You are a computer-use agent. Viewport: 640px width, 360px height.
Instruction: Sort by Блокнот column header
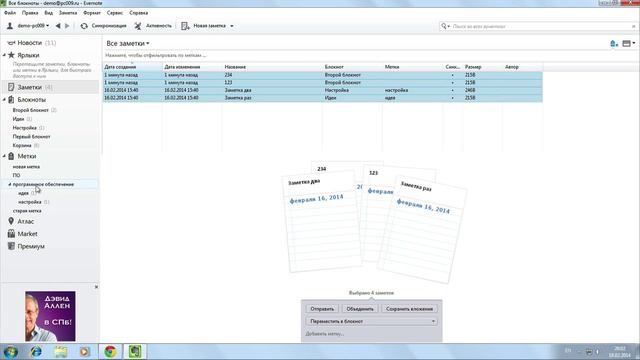click(x=334, y=67)
